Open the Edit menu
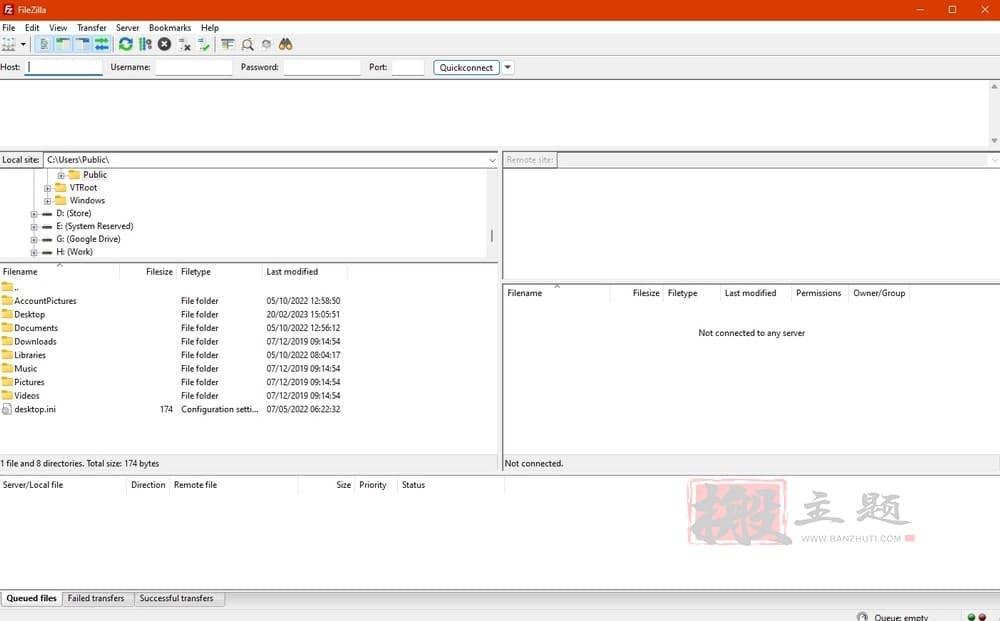Image resolution: width=1000 pixels, height=621 pixels. click(32, 27)
